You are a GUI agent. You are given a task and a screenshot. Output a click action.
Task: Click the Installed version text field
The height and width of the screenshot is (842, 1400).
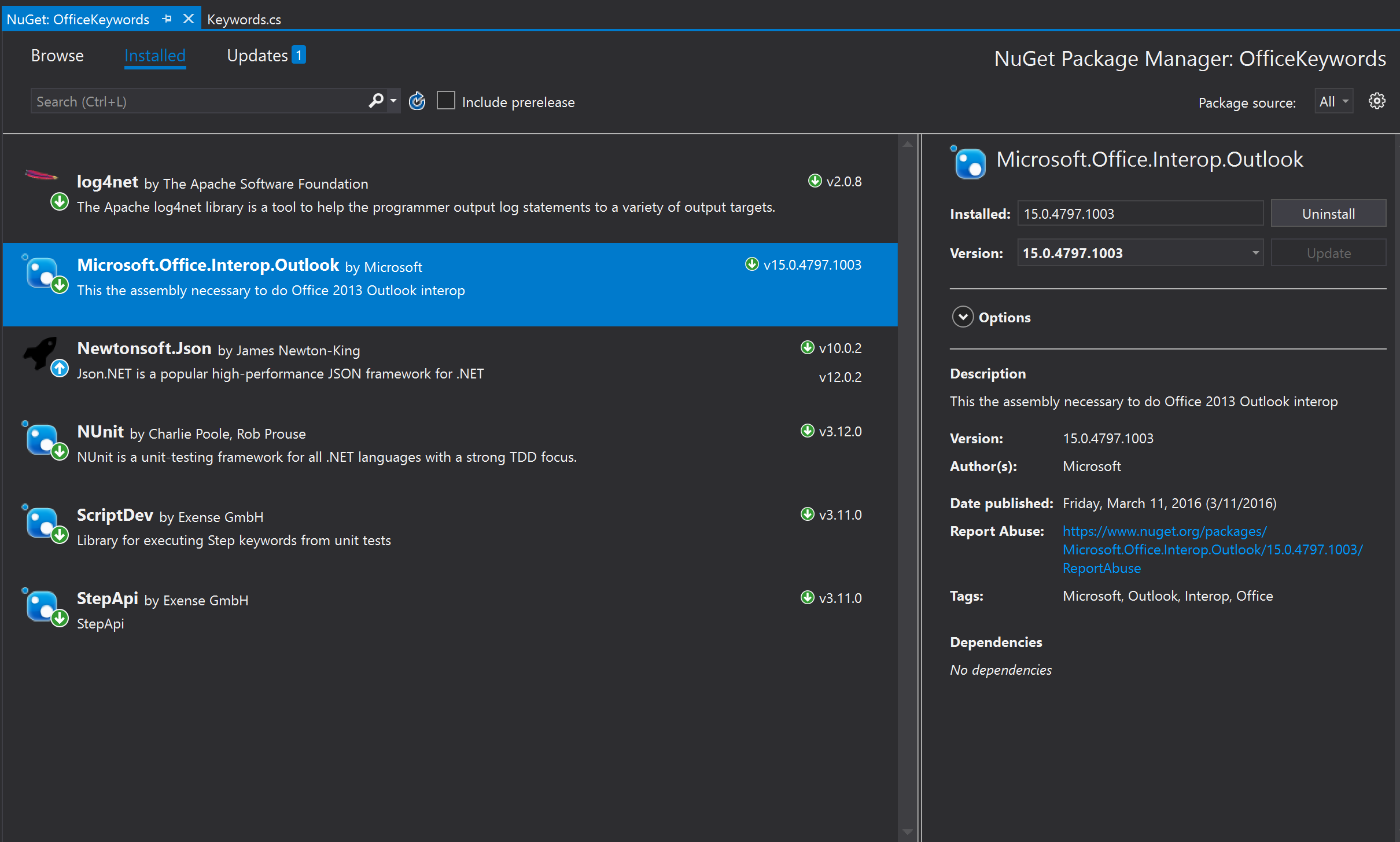[1140, 214]
